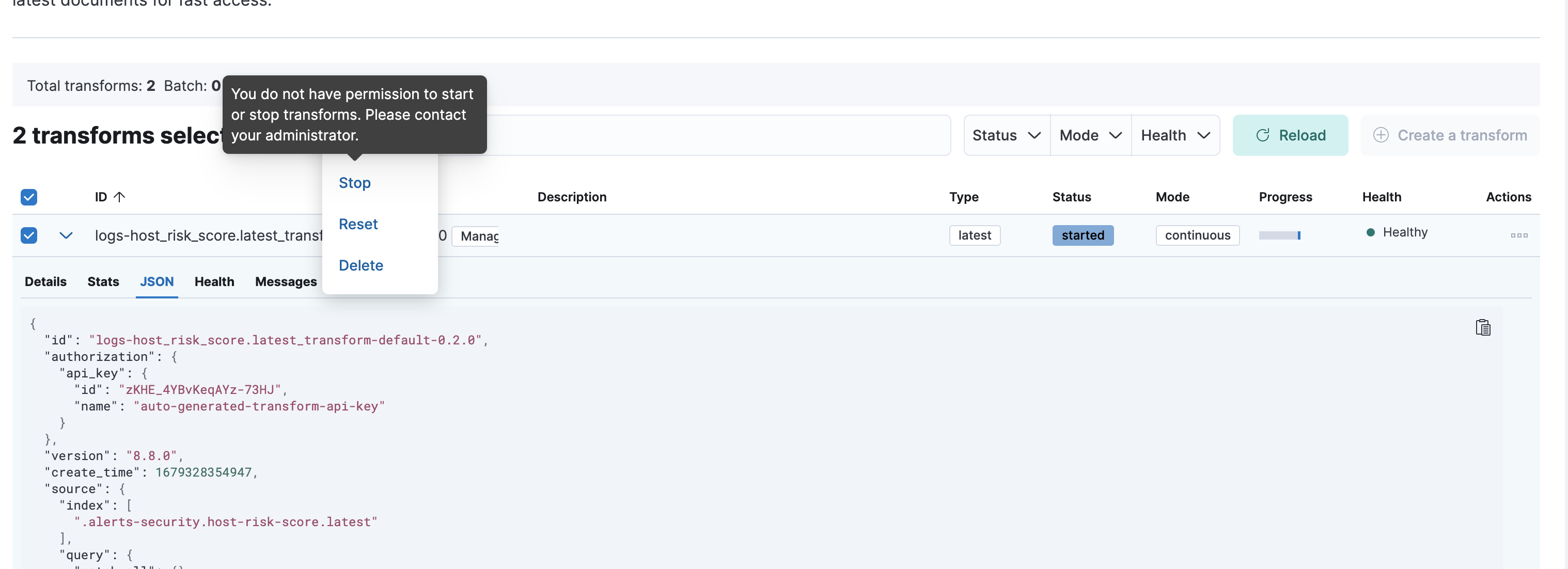Image resolution: width=1568 pixels, height=569 pixels.
Task: Select Delete from the transforms menu
Action: tap(360, 265)
